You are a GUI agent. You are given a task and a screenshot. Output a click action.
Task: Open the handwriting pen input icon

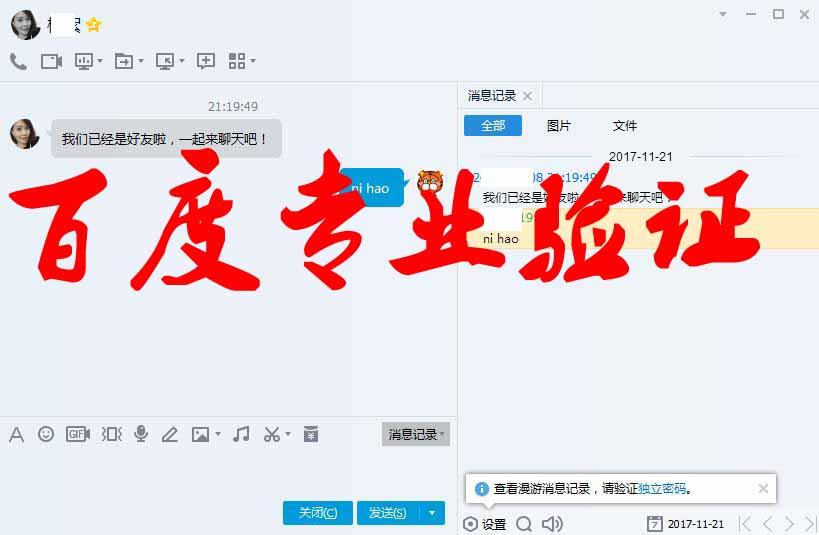pos(170,434)
